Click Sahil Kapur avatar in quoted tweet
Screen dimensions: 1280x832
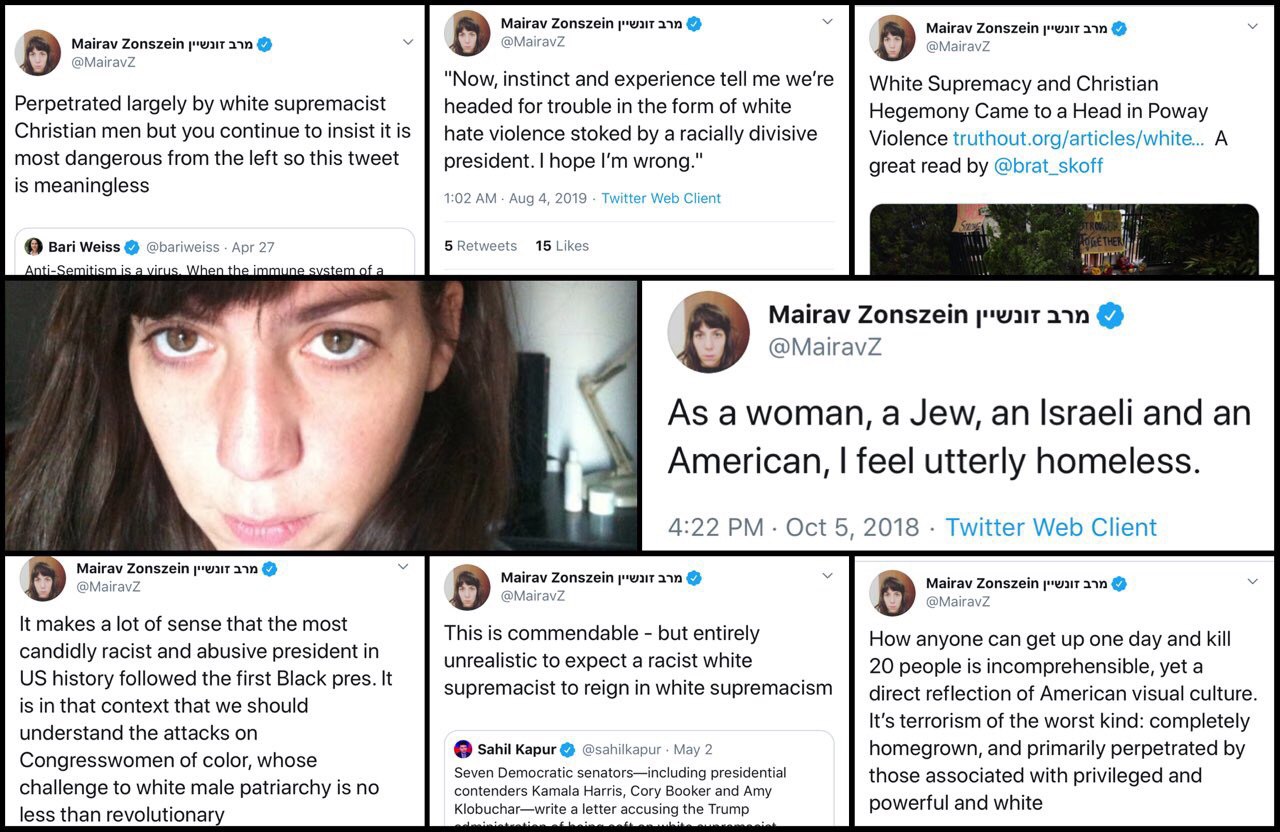(x=463, y=749)
